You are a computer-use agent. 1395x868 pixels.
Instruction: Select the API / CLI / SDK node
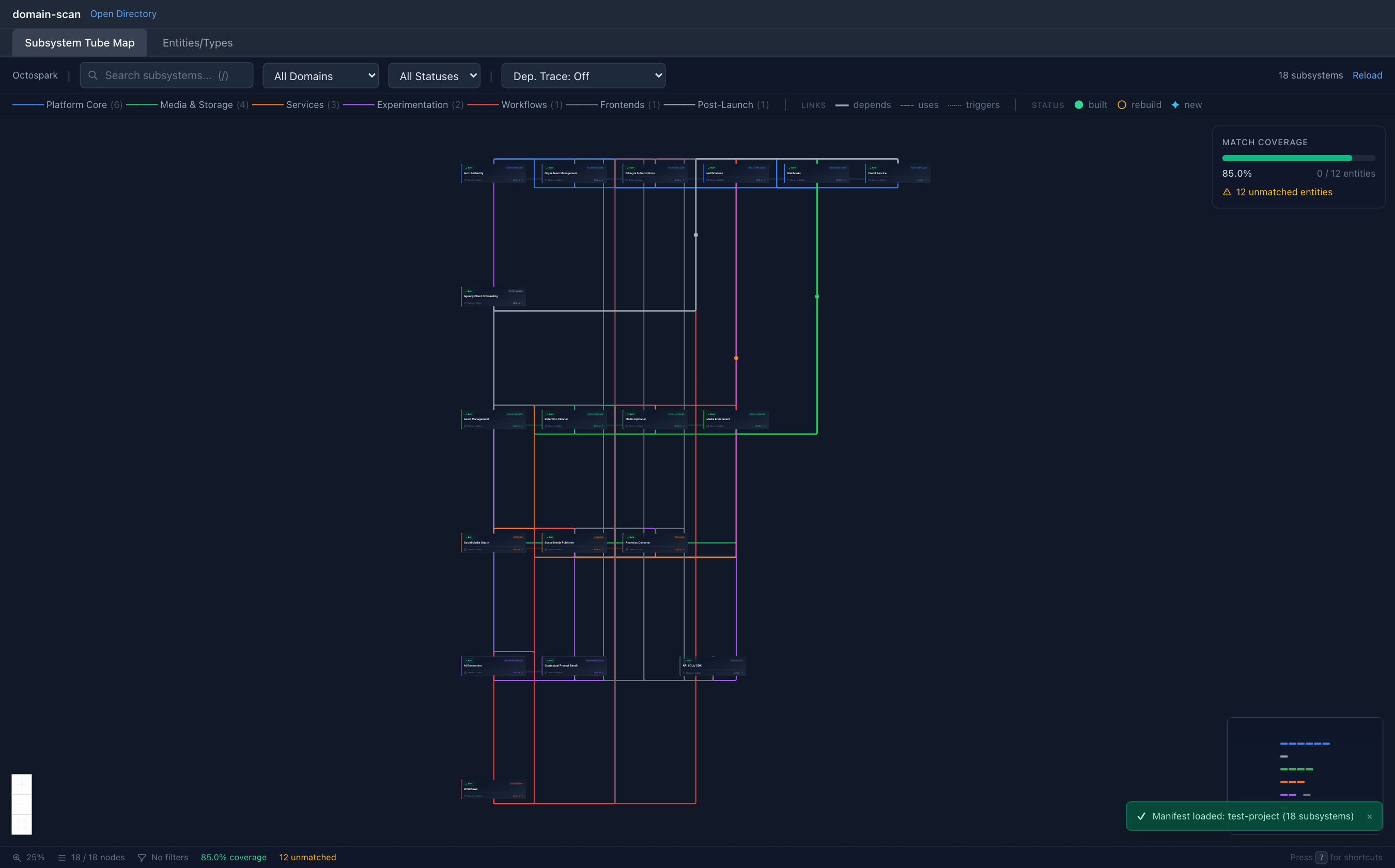(712, 666)
